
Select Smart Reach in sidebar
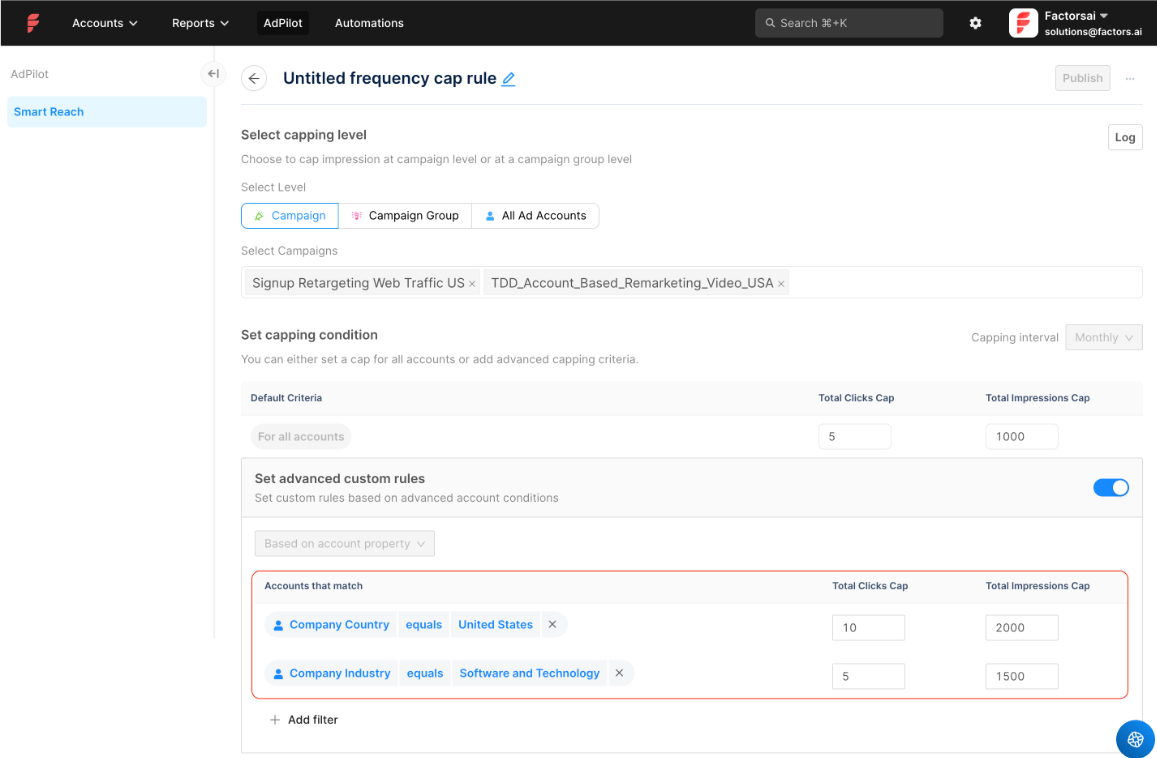coord(107,112)
